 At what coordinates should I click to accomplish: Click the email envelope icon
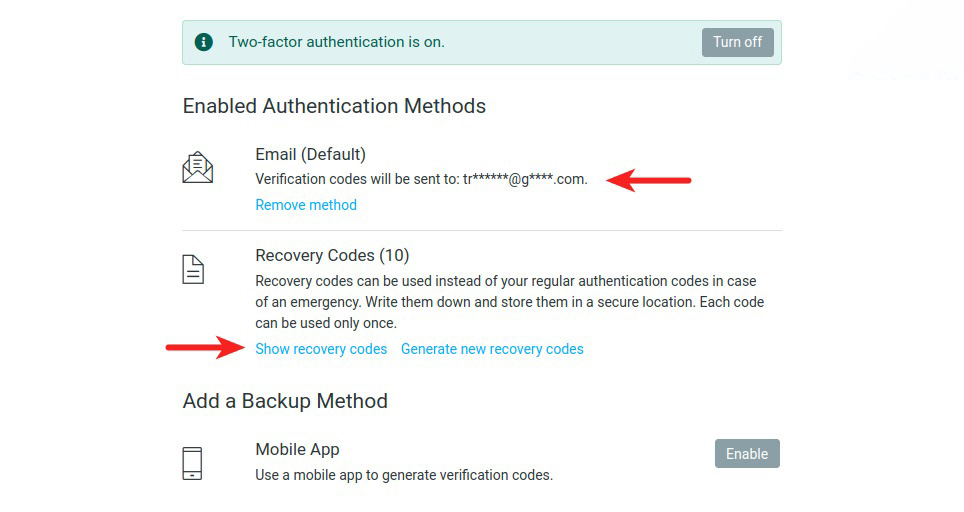(197, 167)
